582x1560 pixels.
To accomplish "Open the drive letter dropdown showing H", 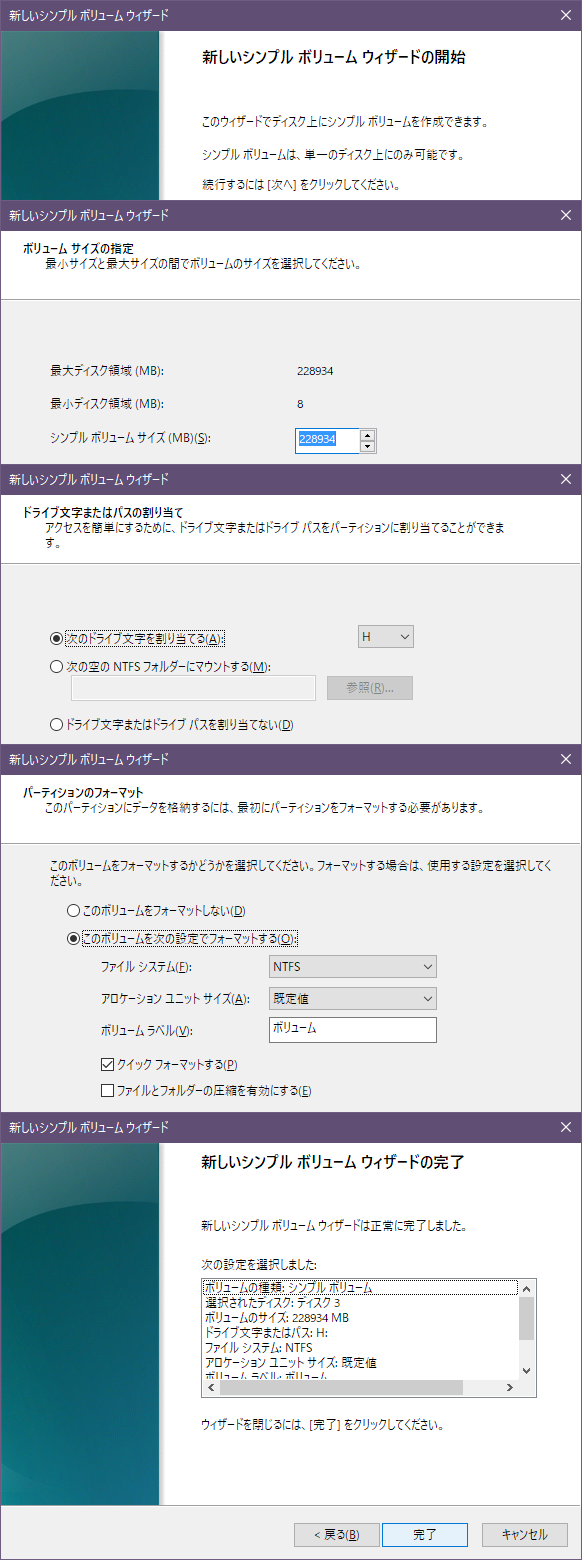I will point(385,636).
